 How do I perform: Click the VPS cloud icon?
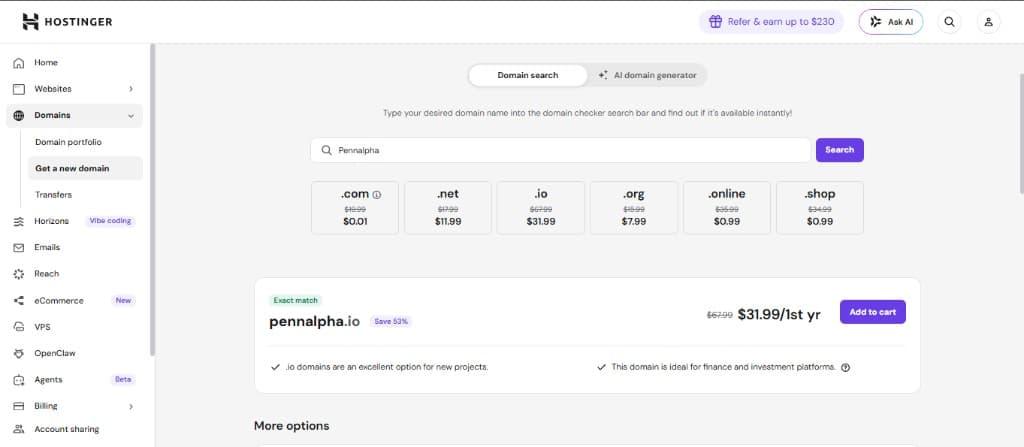pos(19,327)
